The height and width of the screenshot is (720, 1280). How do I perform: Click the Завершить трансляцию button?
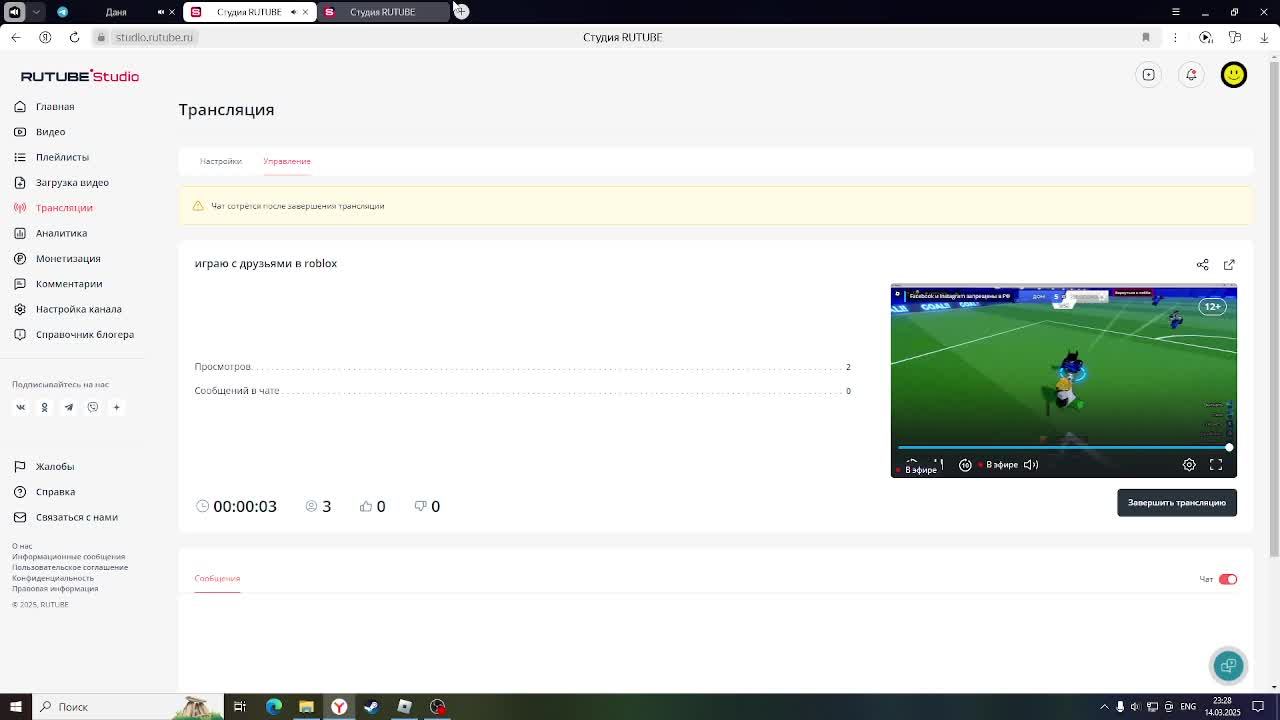tap(1177, 502)
